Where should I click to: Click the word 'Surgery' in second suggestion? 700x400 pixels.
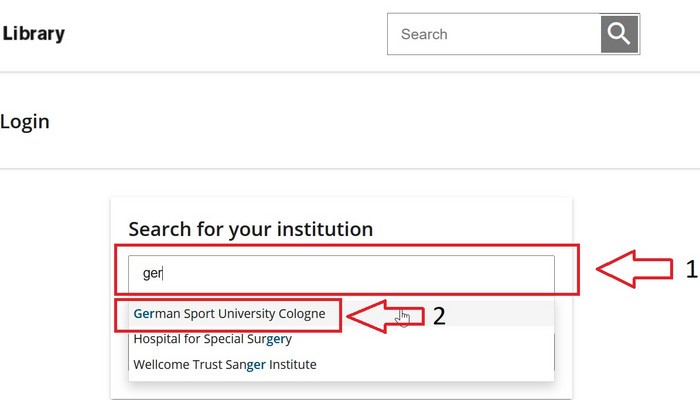(269, 339)
